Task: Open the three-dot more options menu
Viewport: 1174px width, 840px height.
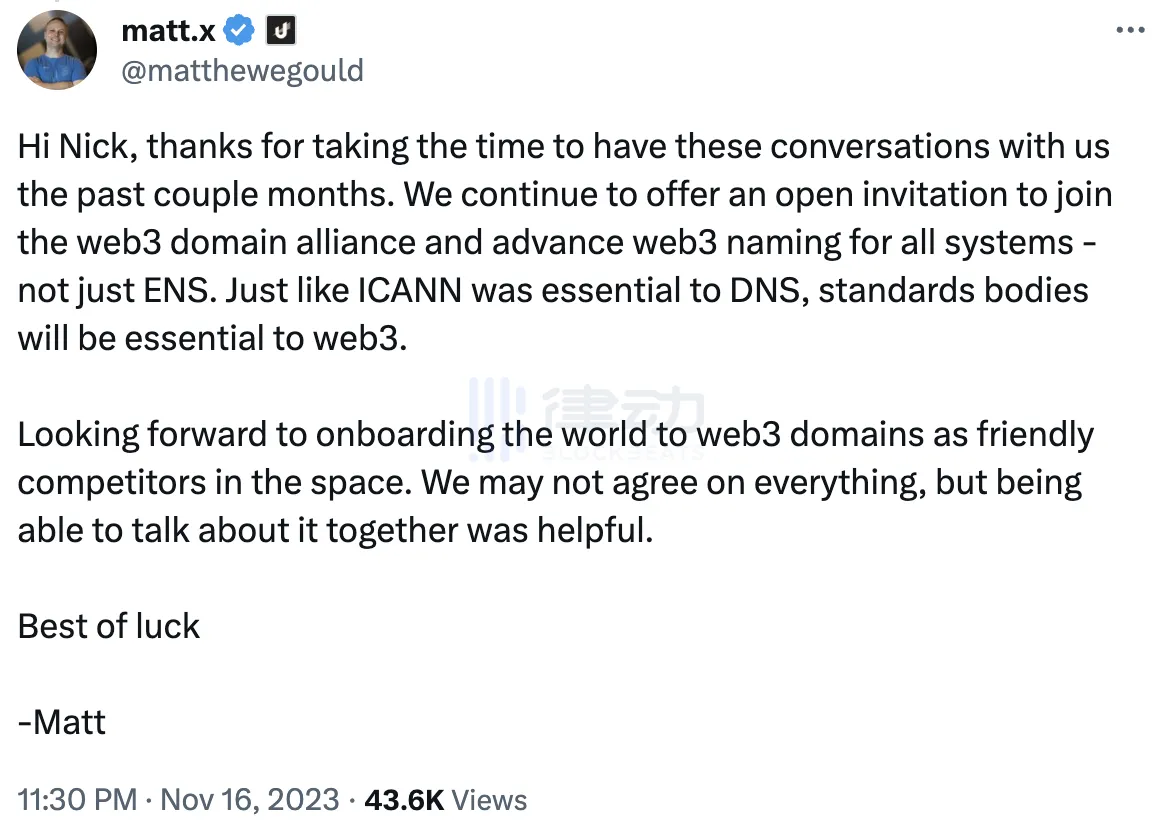Action: 1130,31
